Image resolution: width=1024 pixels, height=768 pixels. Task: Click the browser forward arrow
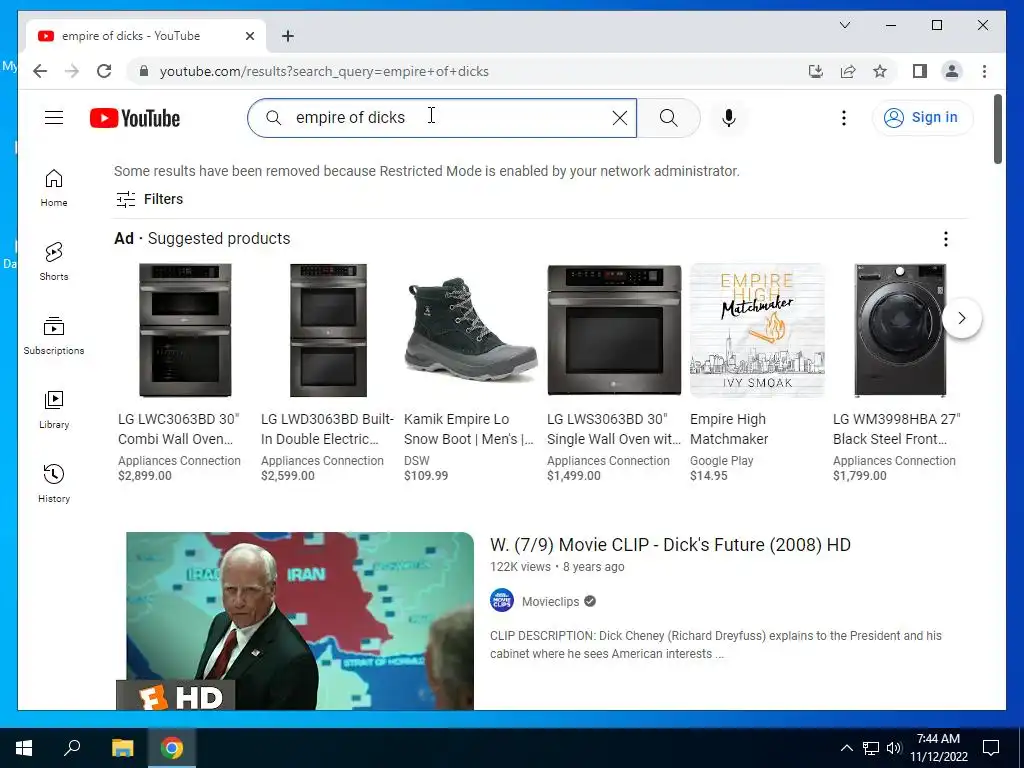point(72,71)
